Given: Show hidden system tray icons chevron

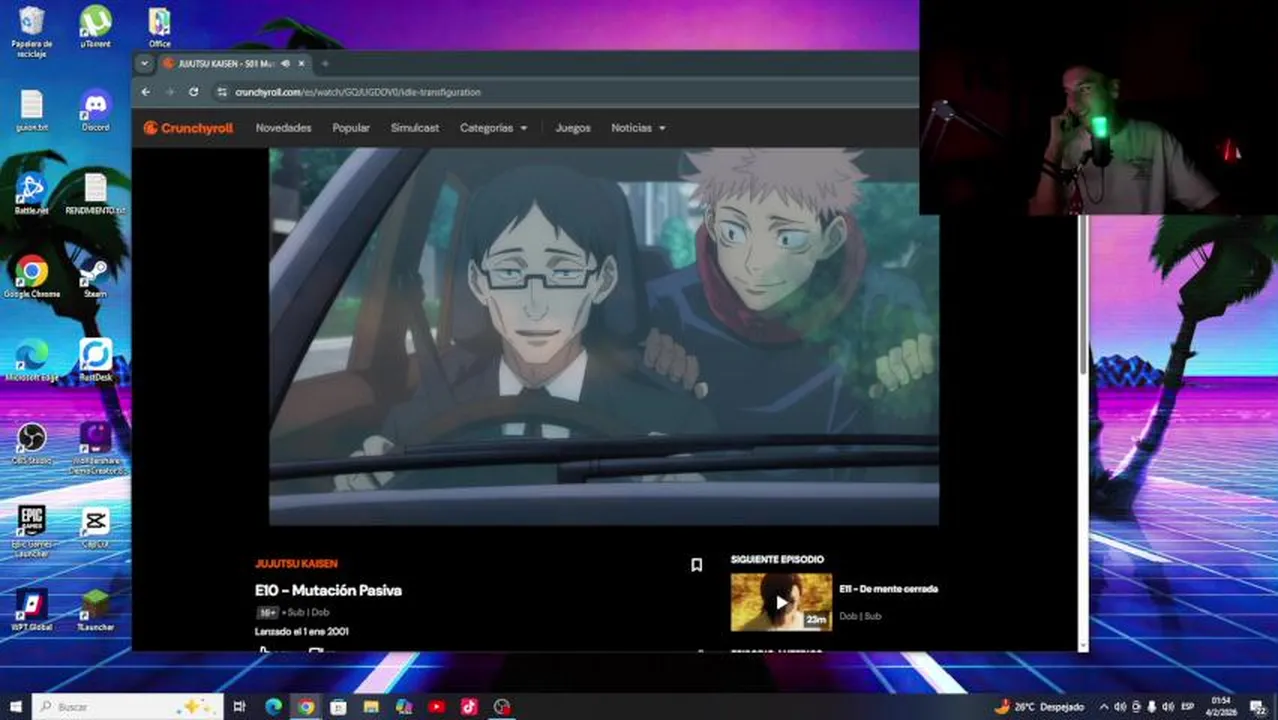Looking at the screenshot, I should (x=1104, y=707).
